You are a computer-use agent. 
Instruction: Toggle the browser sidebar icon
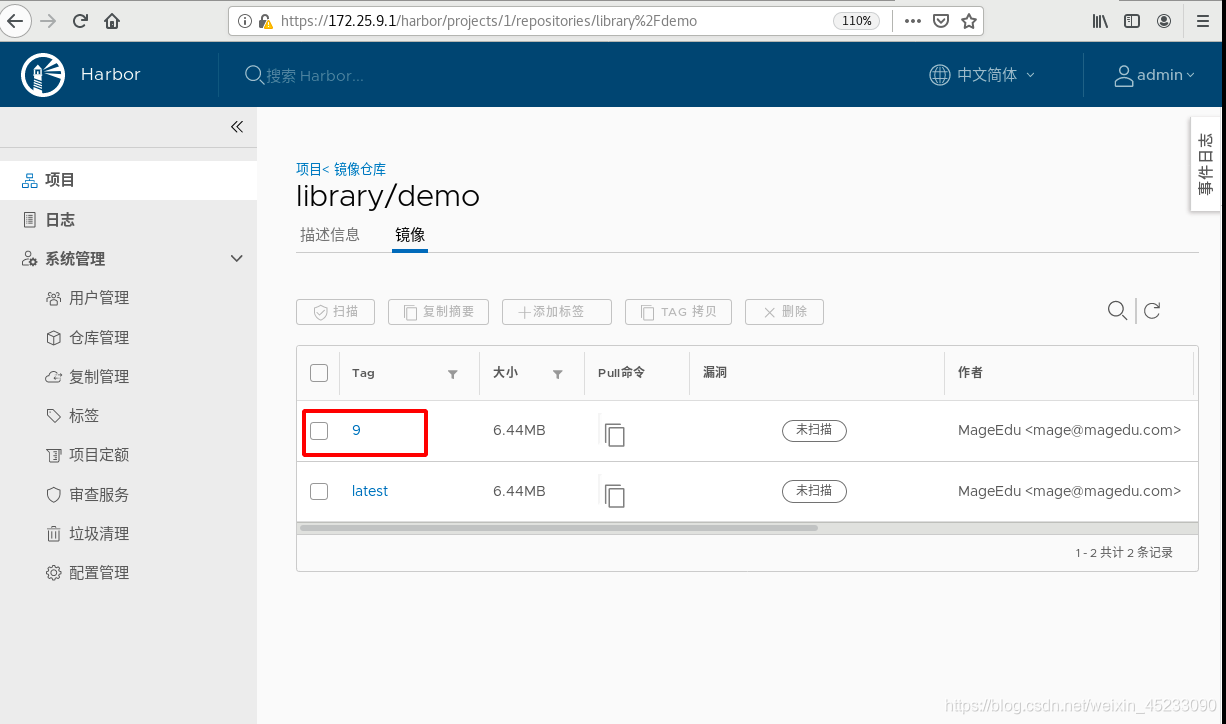click(x=1132, y=21)
